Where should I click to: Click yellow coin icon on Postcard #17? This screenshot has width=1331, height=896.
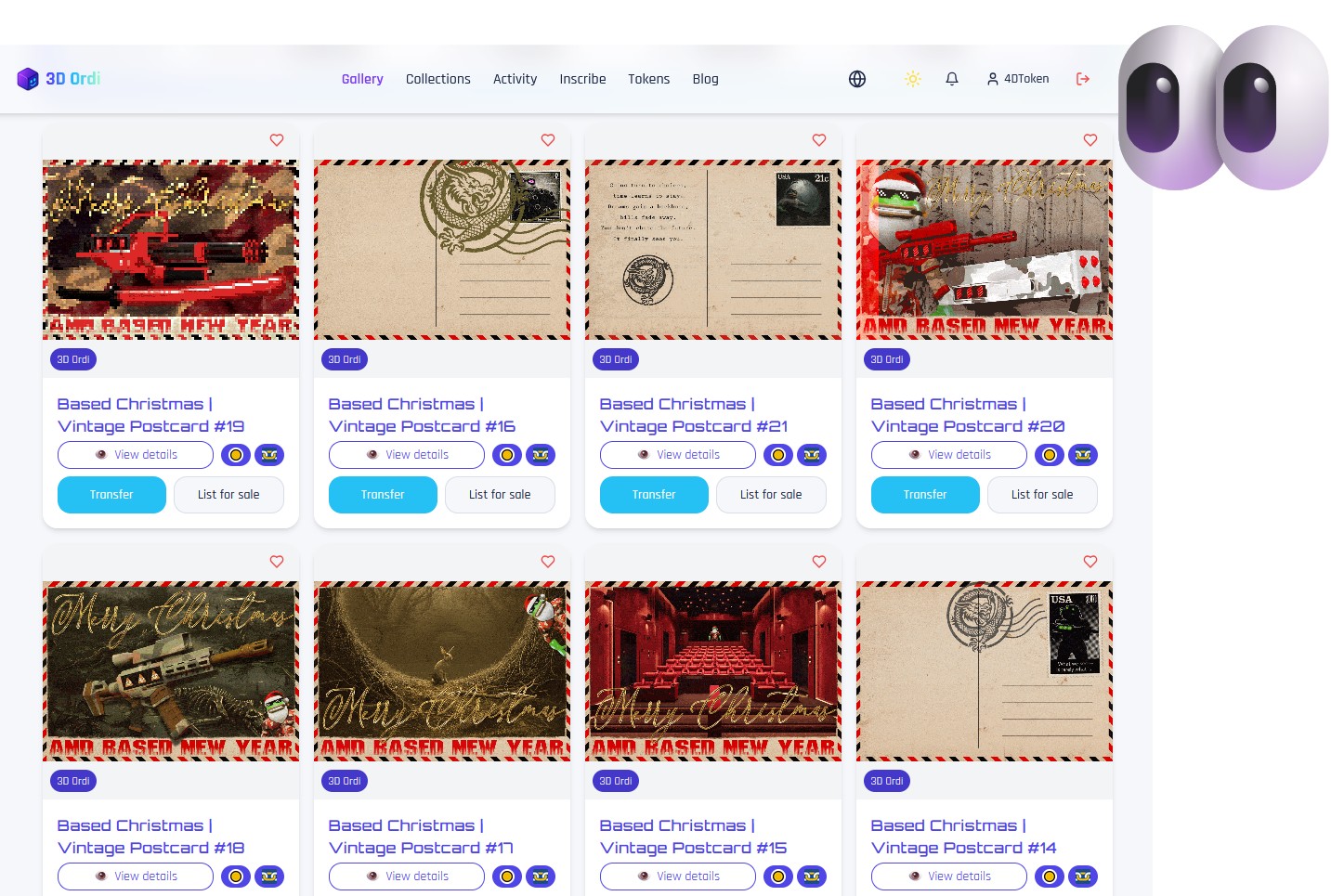(x=507, y=877)
